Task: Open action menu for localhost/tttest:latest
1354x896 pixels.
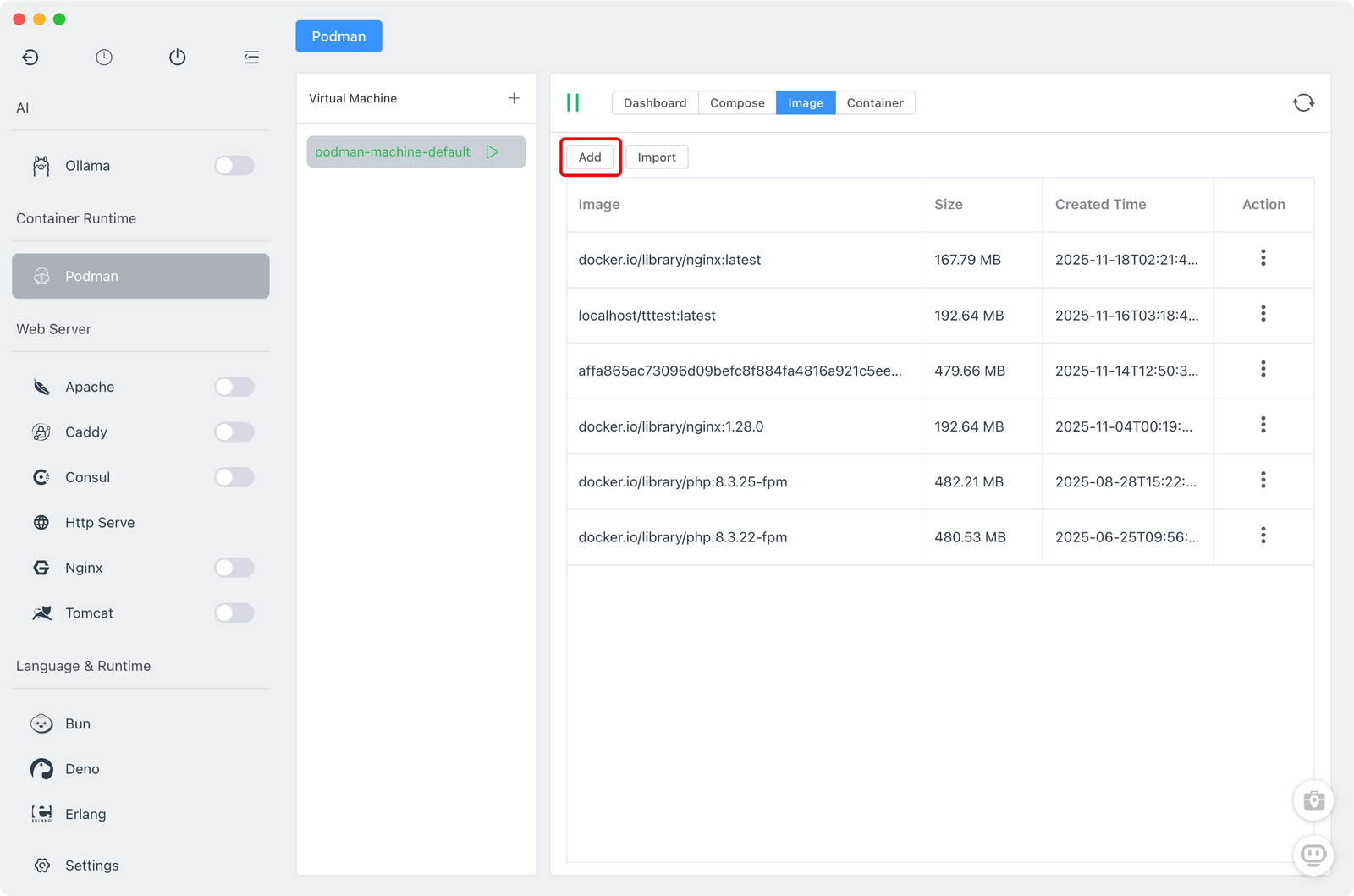Action: (1263, 314)
